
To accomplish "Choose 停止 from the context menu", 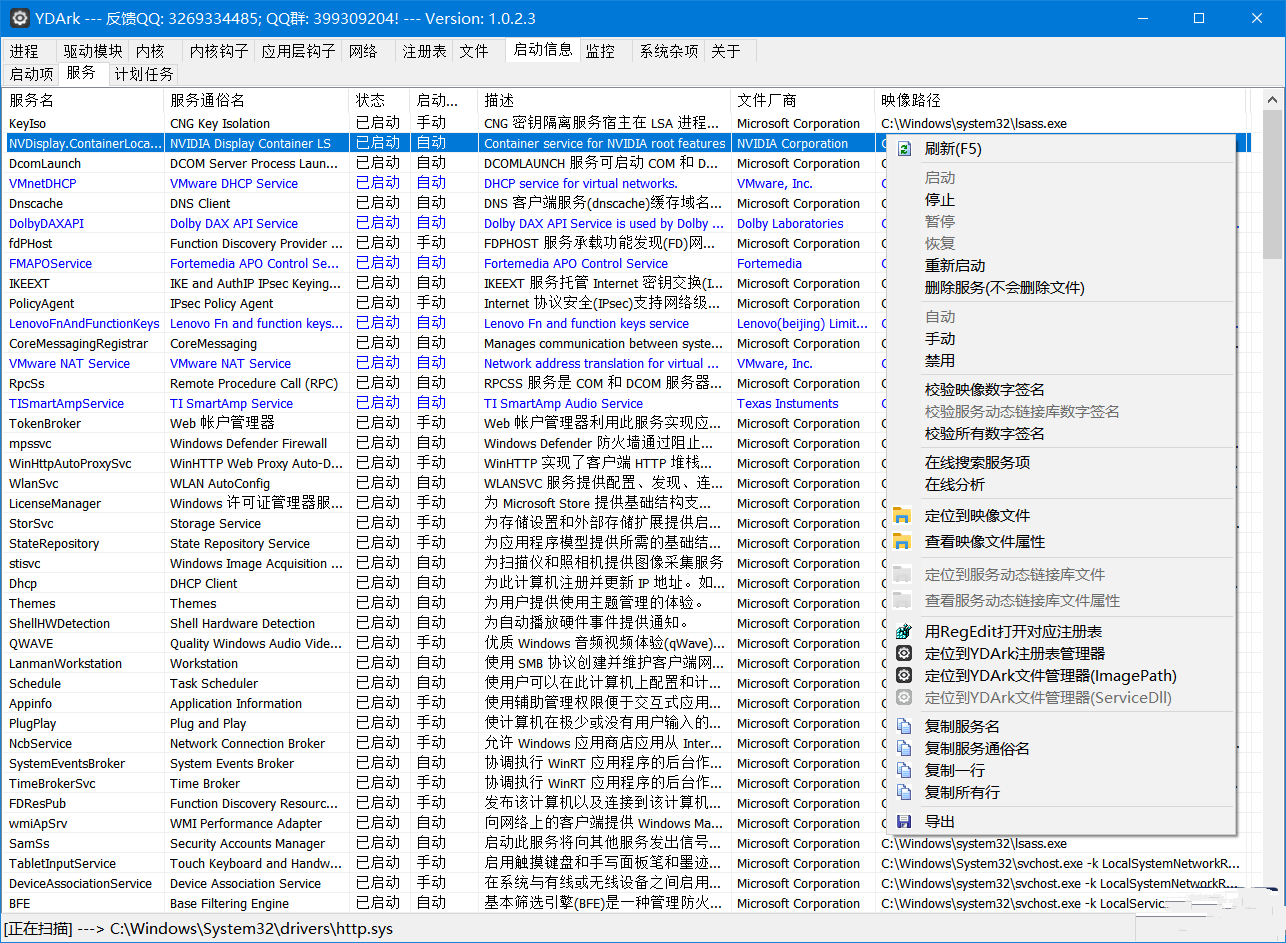I will [940, 200].
